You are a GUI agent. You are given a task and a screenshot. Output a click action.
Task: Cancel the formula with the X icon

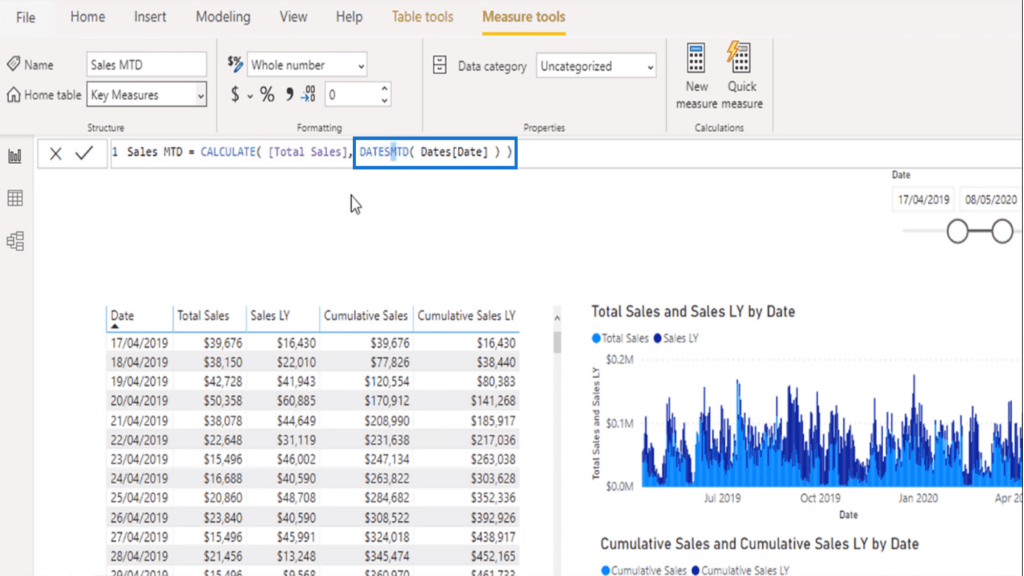point(56,153)
